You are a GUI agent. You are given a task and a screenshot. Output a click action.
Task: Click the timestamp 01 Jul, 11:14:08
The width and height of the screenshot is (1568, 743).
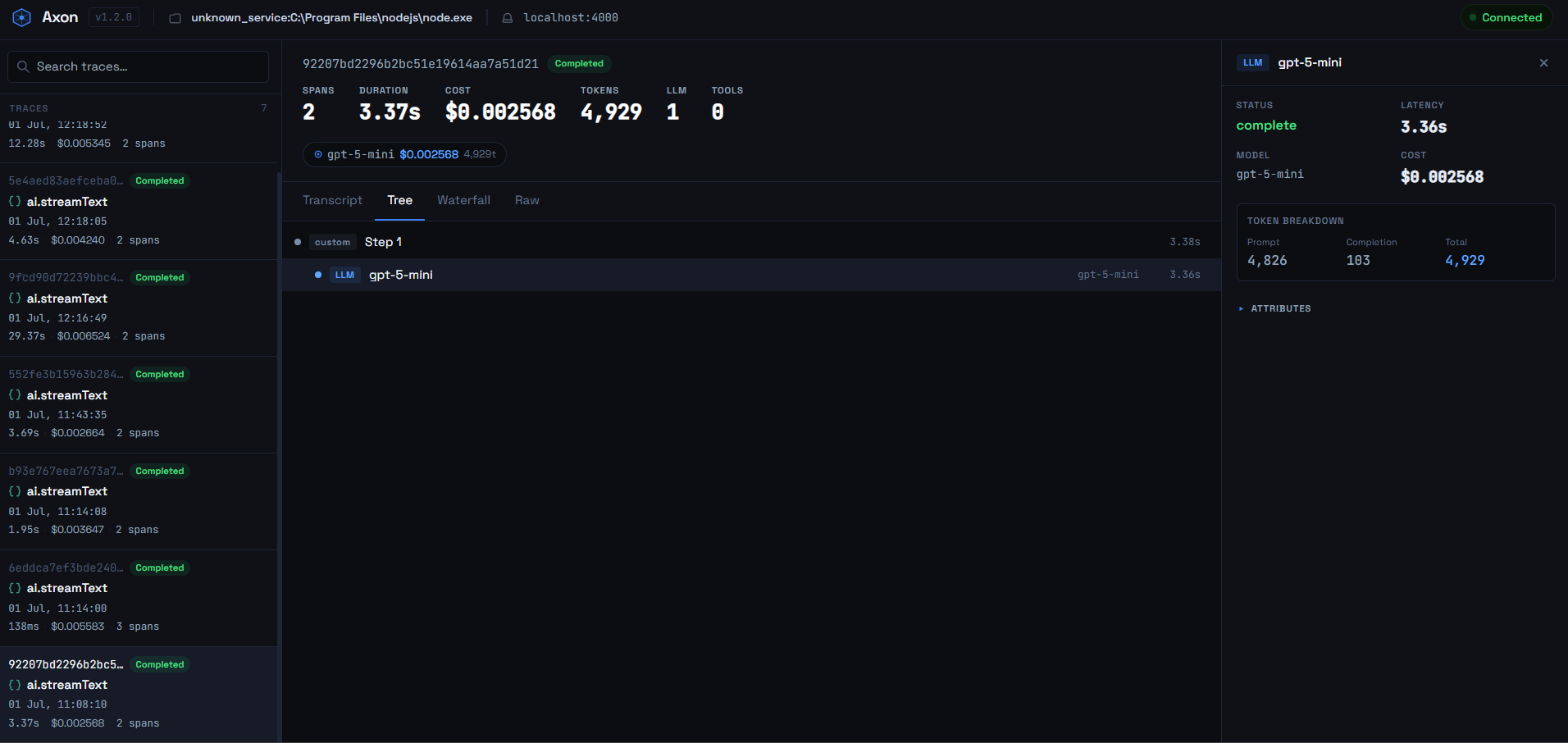point(57,512)
